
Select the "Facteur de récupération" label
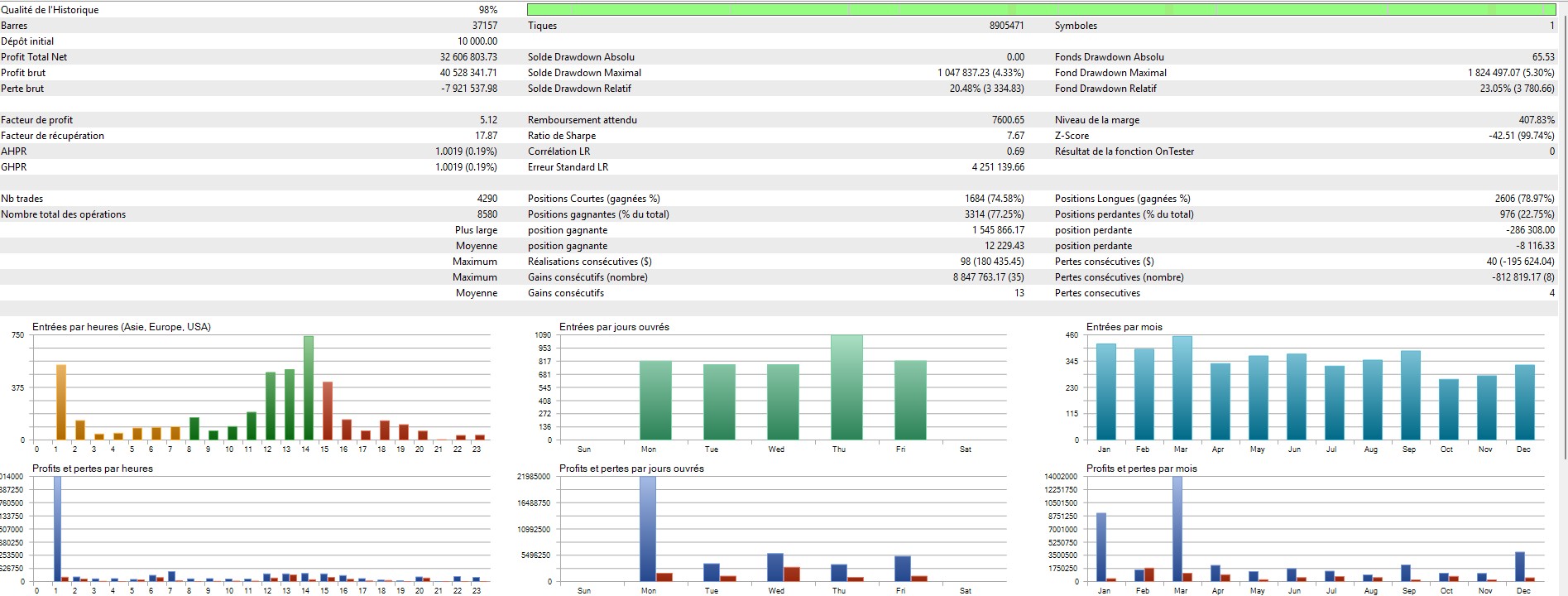click(x=52, y=136)
